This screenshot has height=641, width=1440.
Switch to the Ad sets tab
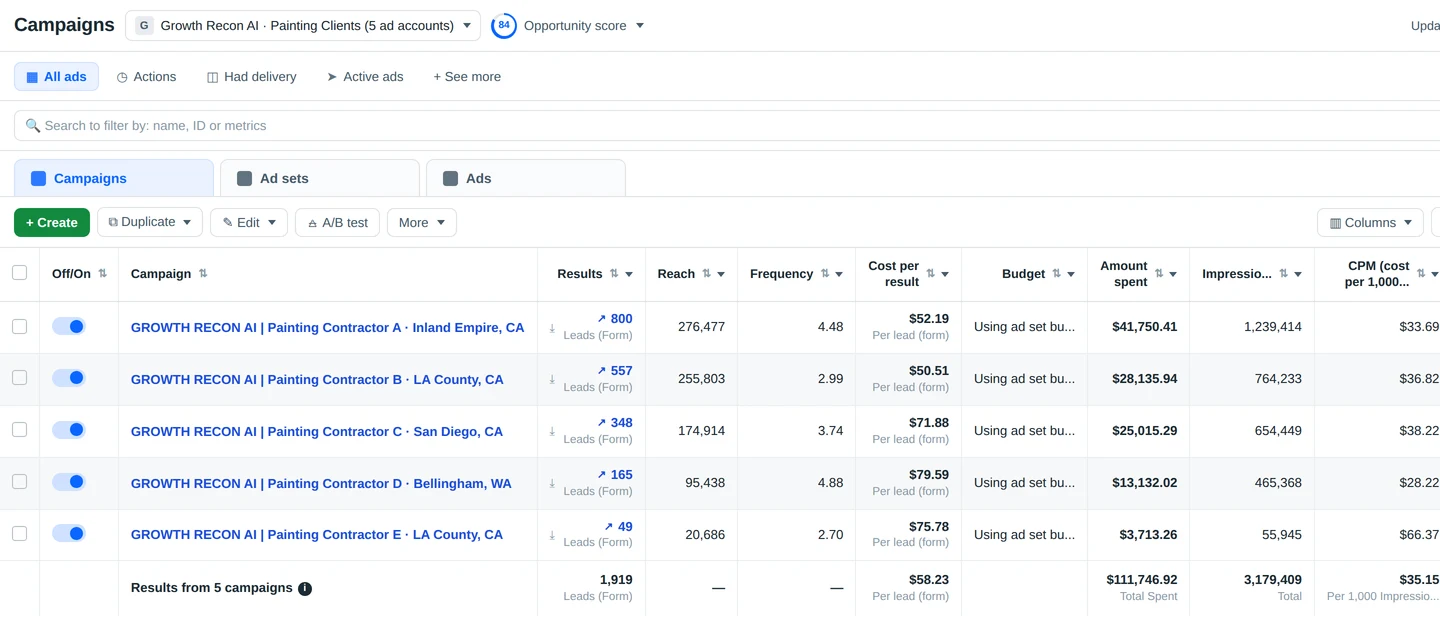(x=320, y=178)
